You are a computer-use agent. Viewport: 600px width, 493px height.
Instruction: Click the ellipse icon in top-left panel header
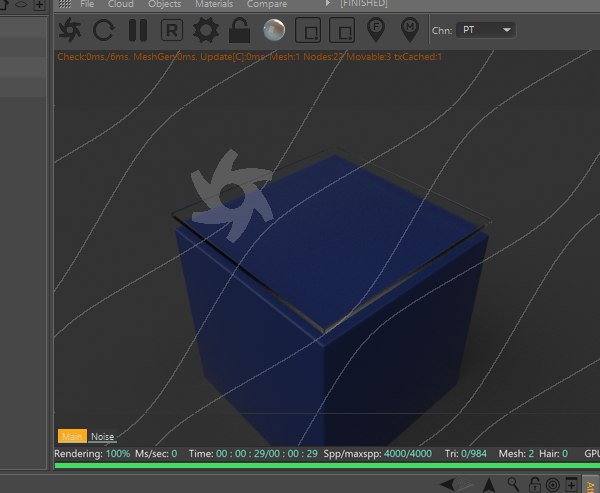click(x=21, y=4)
